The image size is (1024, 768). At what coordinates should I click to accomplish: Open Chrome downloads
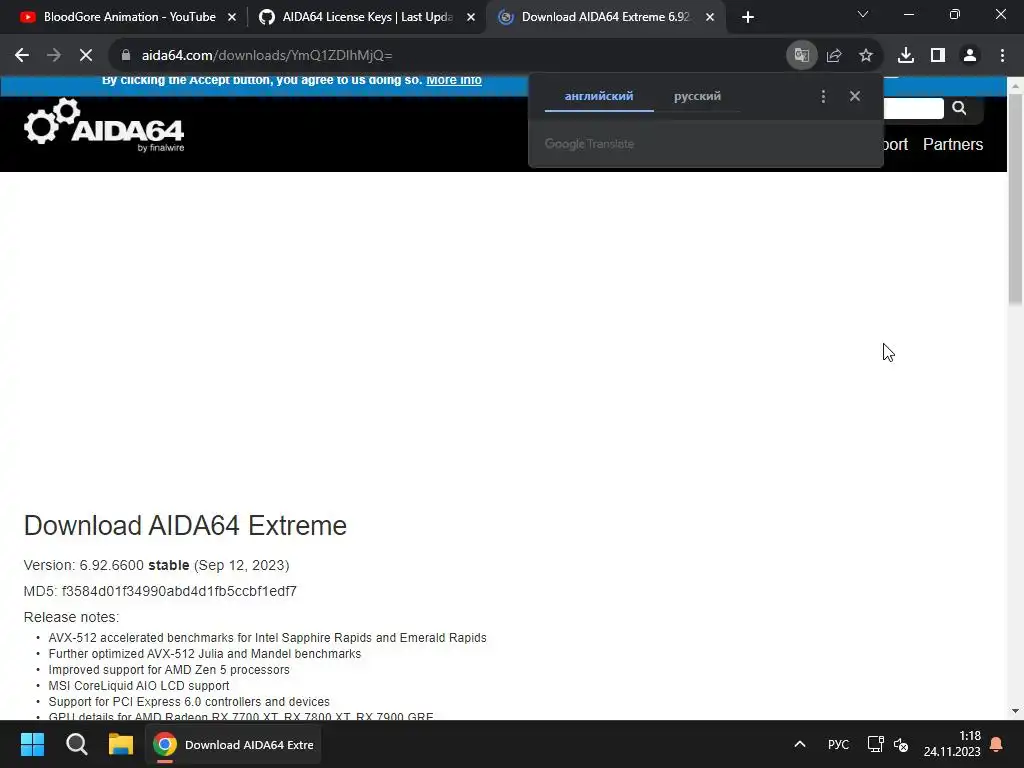tap(906, 56)
